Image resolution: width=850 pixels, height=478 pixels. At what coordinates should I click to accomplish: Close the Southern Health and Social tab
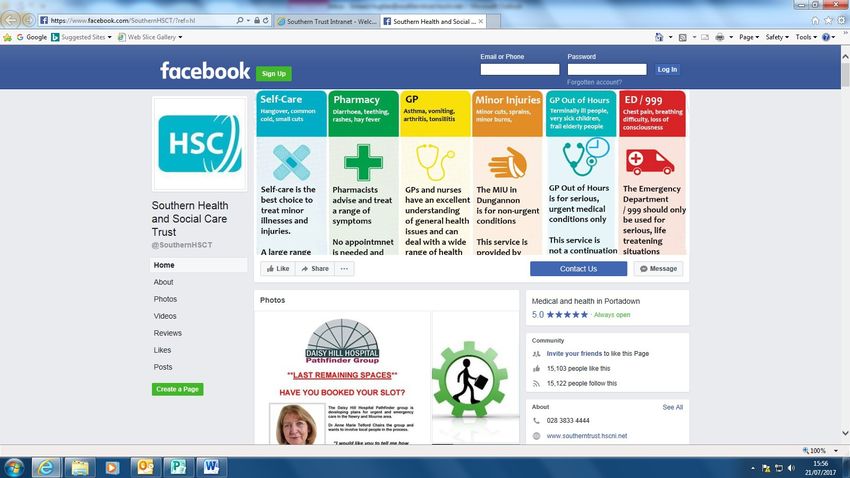tap(481, 21)
